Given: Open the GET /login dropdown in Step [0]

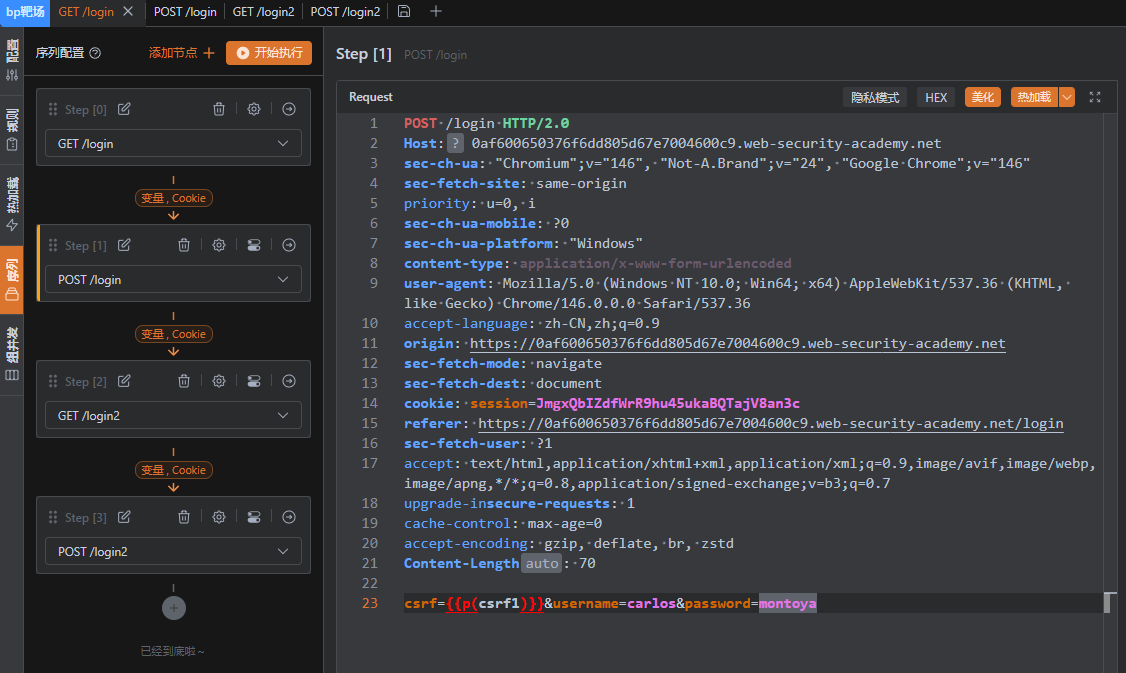Looking at the screenshot, I should tap(173, 144).
